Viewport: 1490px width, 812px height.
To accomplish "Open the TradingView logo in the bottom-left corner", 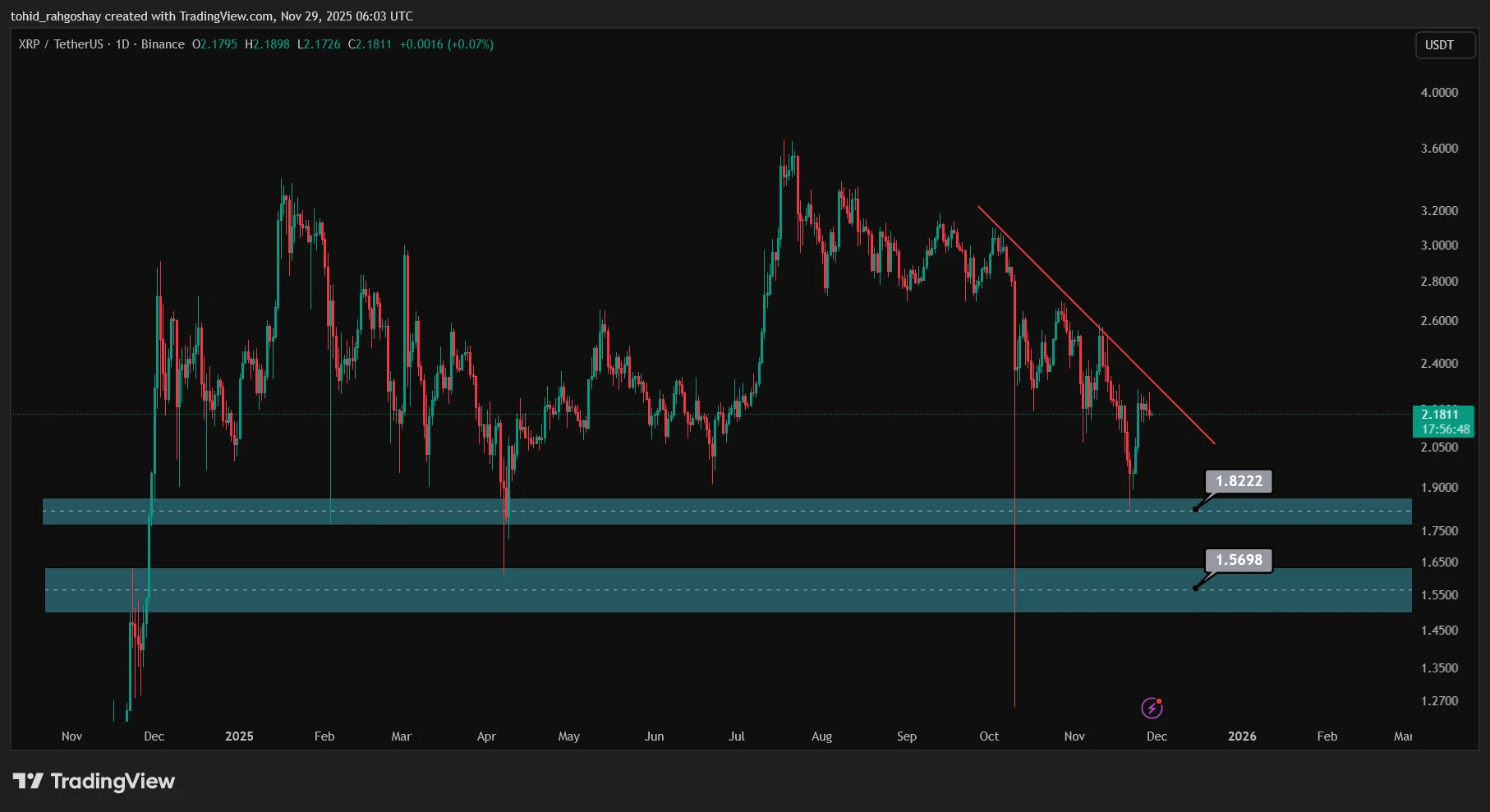I will [94, 782].
